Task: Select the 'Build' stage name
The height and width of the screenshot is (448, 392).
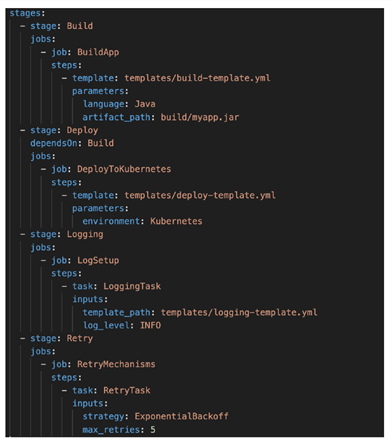Action: [x=80, y=26]
